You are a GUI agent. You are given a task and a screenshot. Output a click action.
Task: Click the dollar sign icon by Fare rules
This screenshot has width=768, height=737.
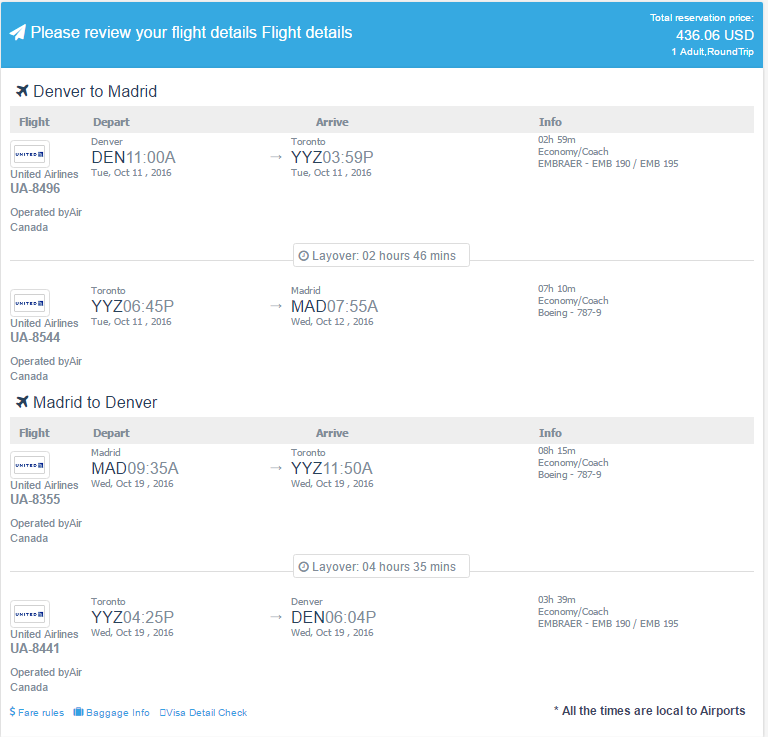pos(13,712)
